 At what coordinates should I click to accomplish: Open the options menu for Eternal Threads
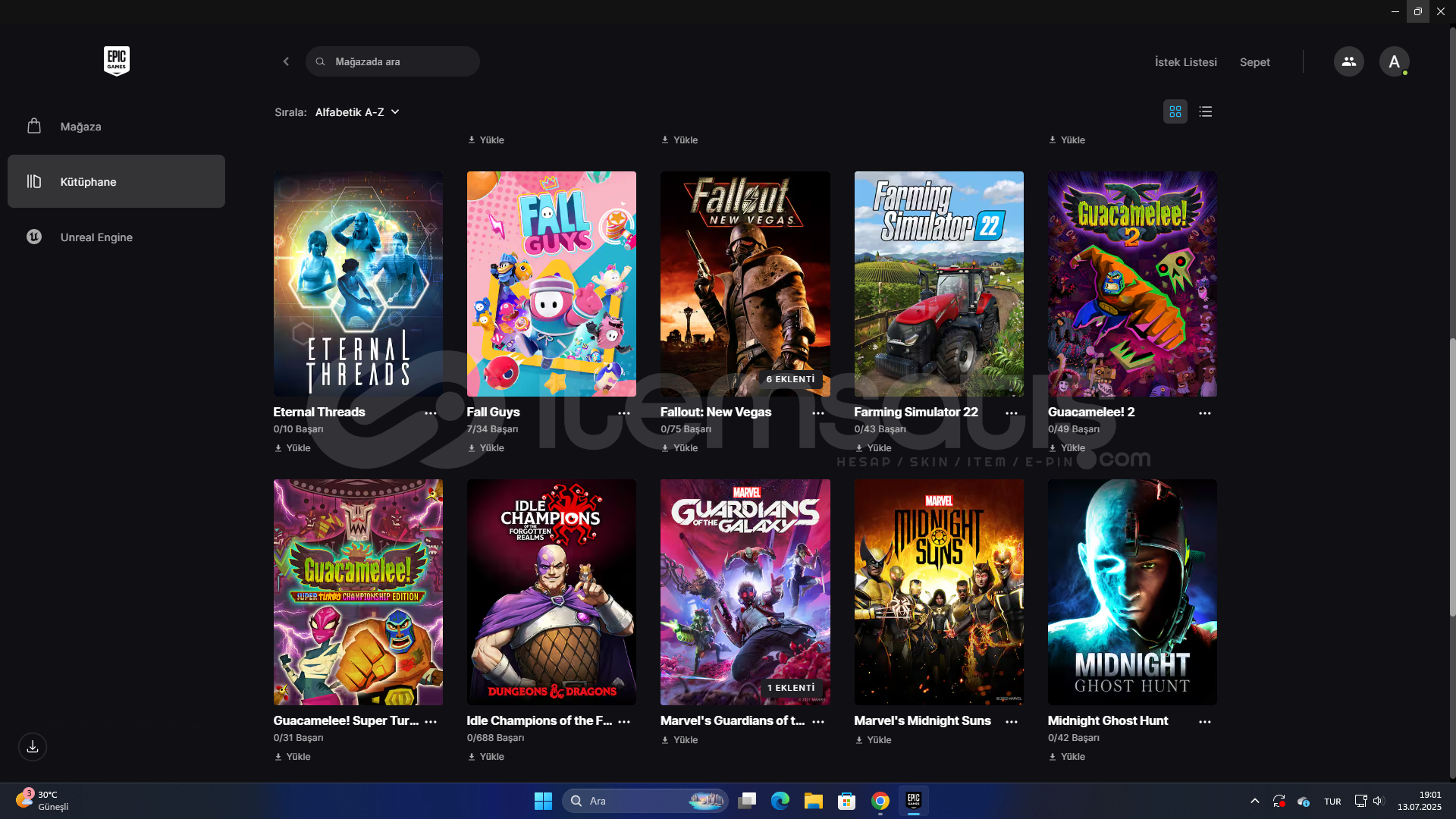click(x=431, y=413)
